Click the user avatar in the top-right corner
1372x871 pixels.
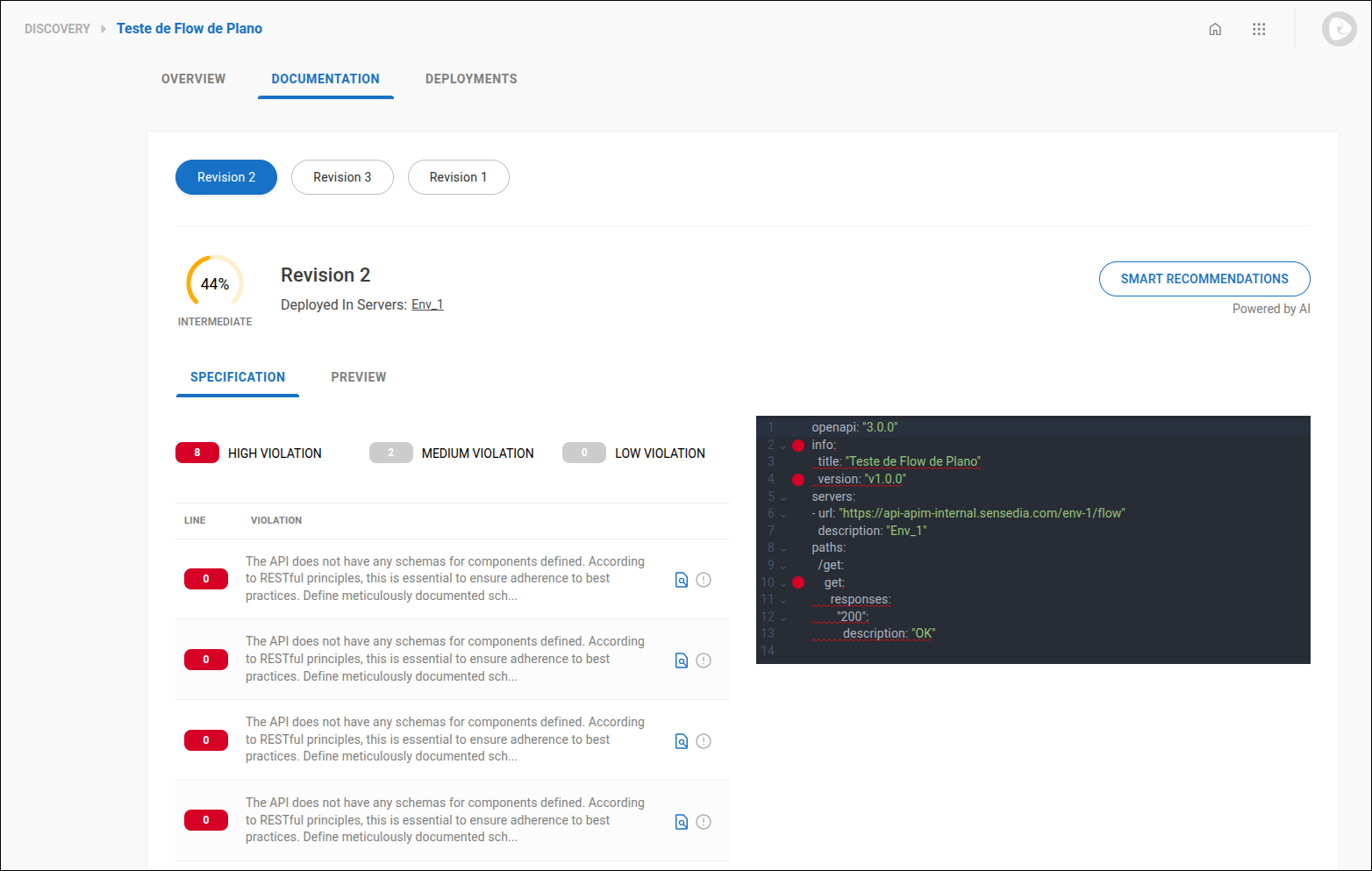pyautogui.click(x=1339, y=28)
